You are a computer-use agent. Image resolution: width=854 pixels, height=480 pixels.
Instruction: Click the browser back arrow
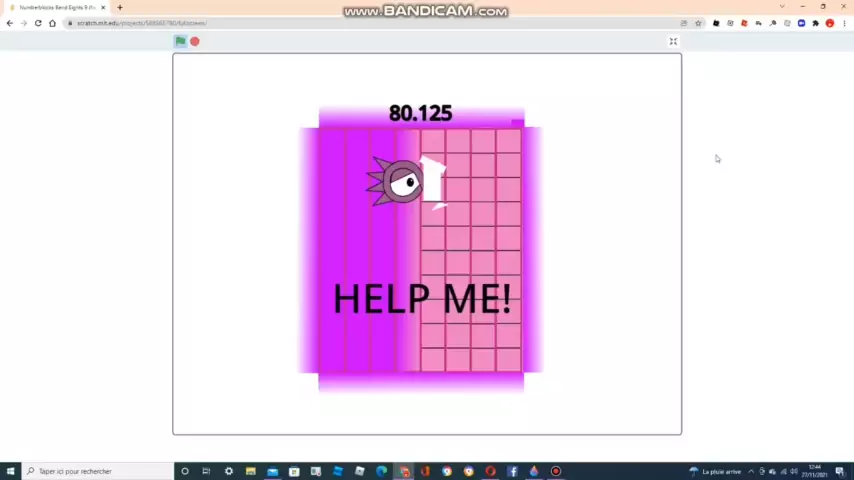point(10,23)
